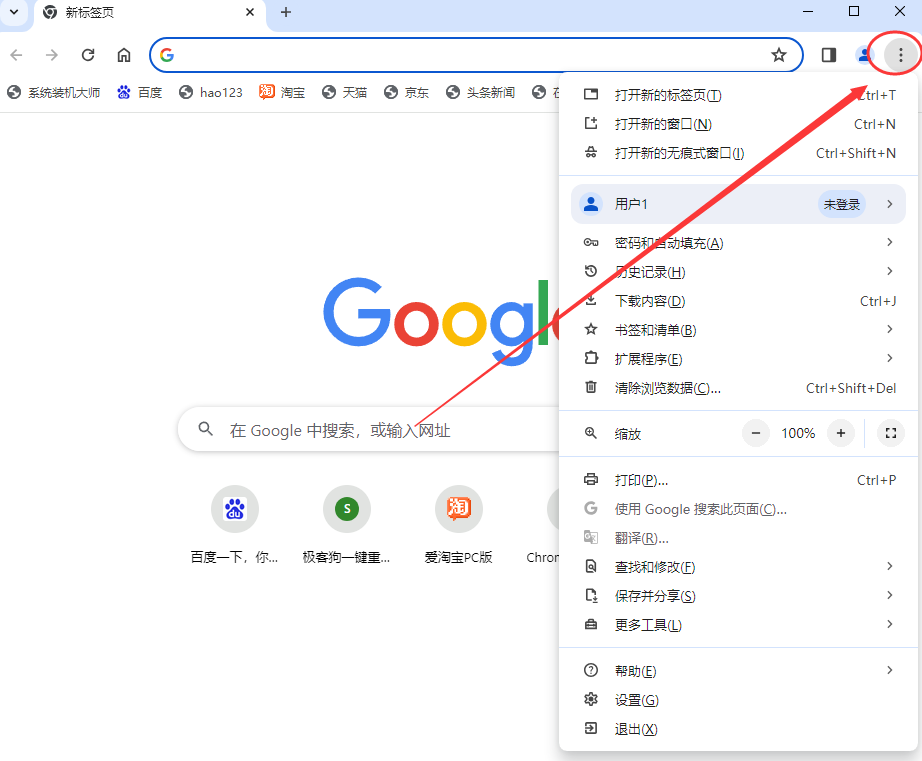Expand the 用户1 submenu chevron
This screenshot has height=761, width=922.
[x=890, y=204]
